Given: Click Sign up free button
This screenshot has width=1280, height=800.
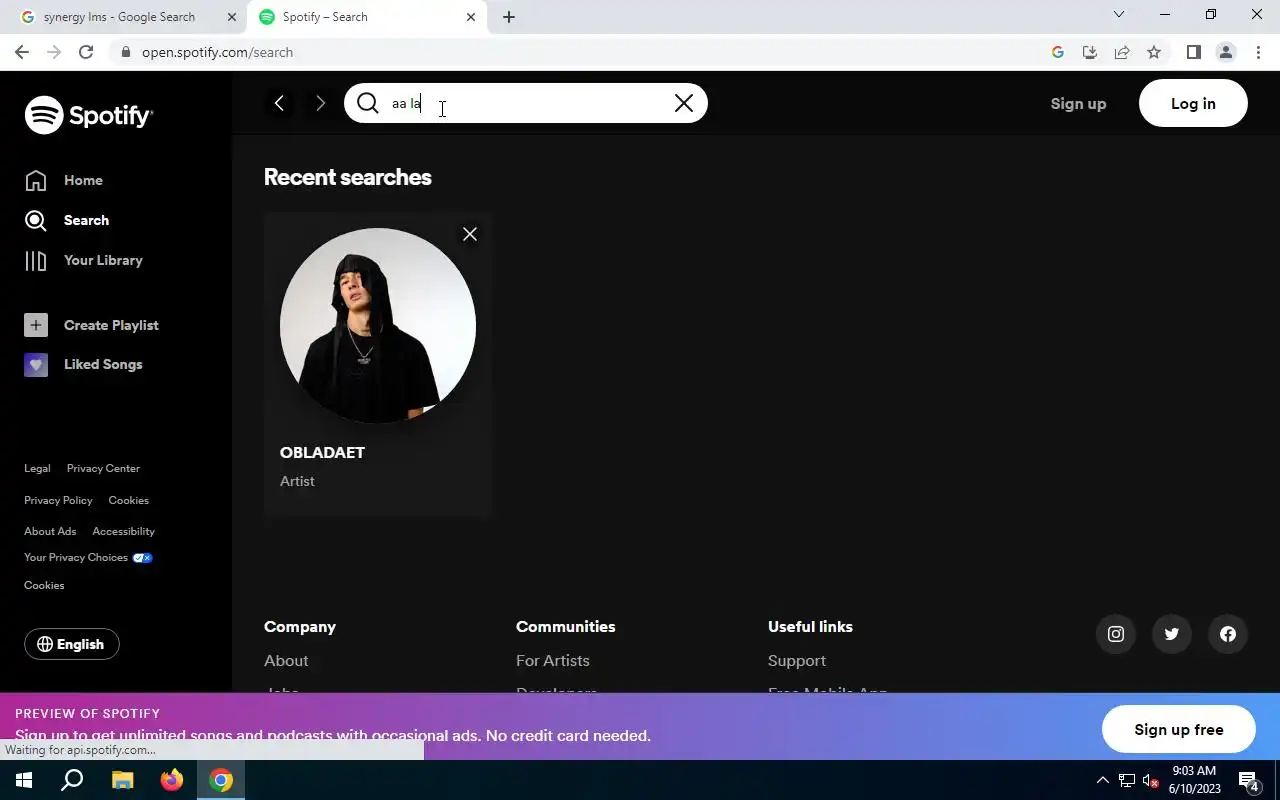Looking at the screenshot, I should (1179, 729).
